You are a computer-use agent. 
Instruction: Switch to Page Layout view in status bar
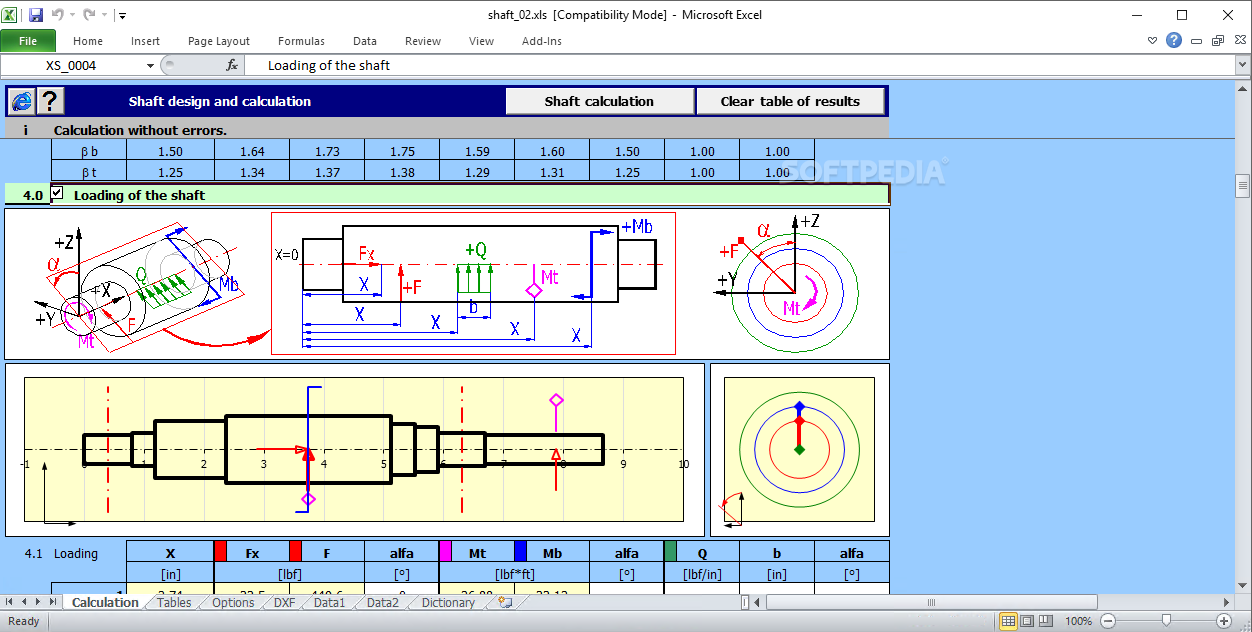pos(1027,621)
